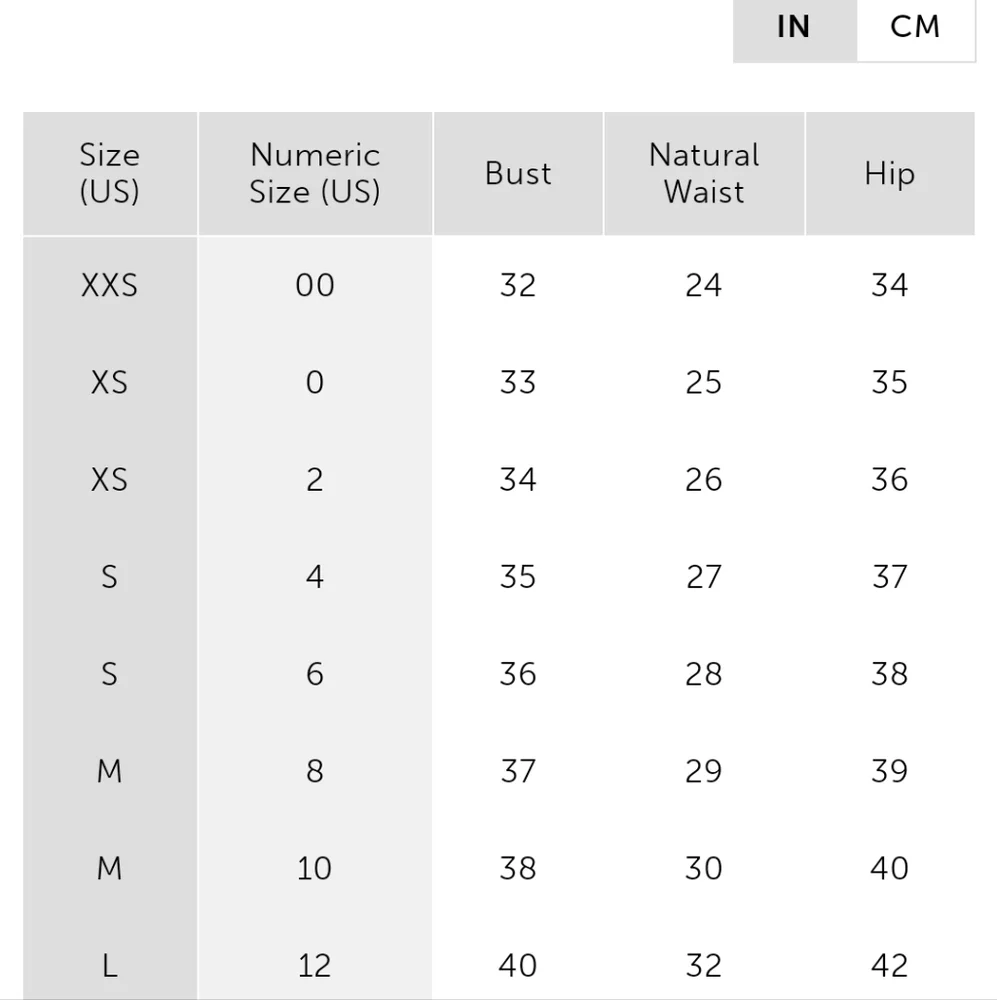Click numeric size 8 cell
Screen dimensions: 997x1000
315,771
